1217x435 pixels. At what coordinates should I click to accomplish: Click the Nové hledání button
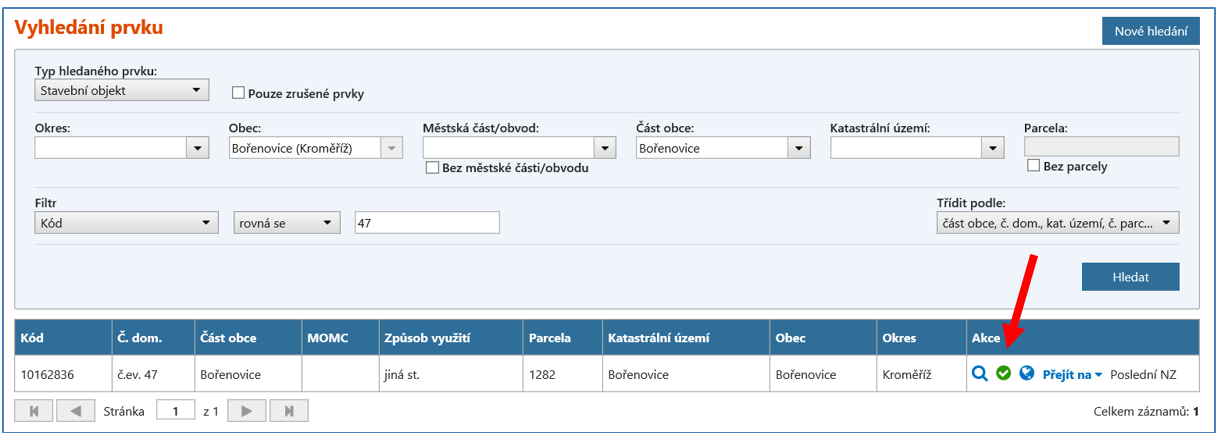tap(1150, 31)
